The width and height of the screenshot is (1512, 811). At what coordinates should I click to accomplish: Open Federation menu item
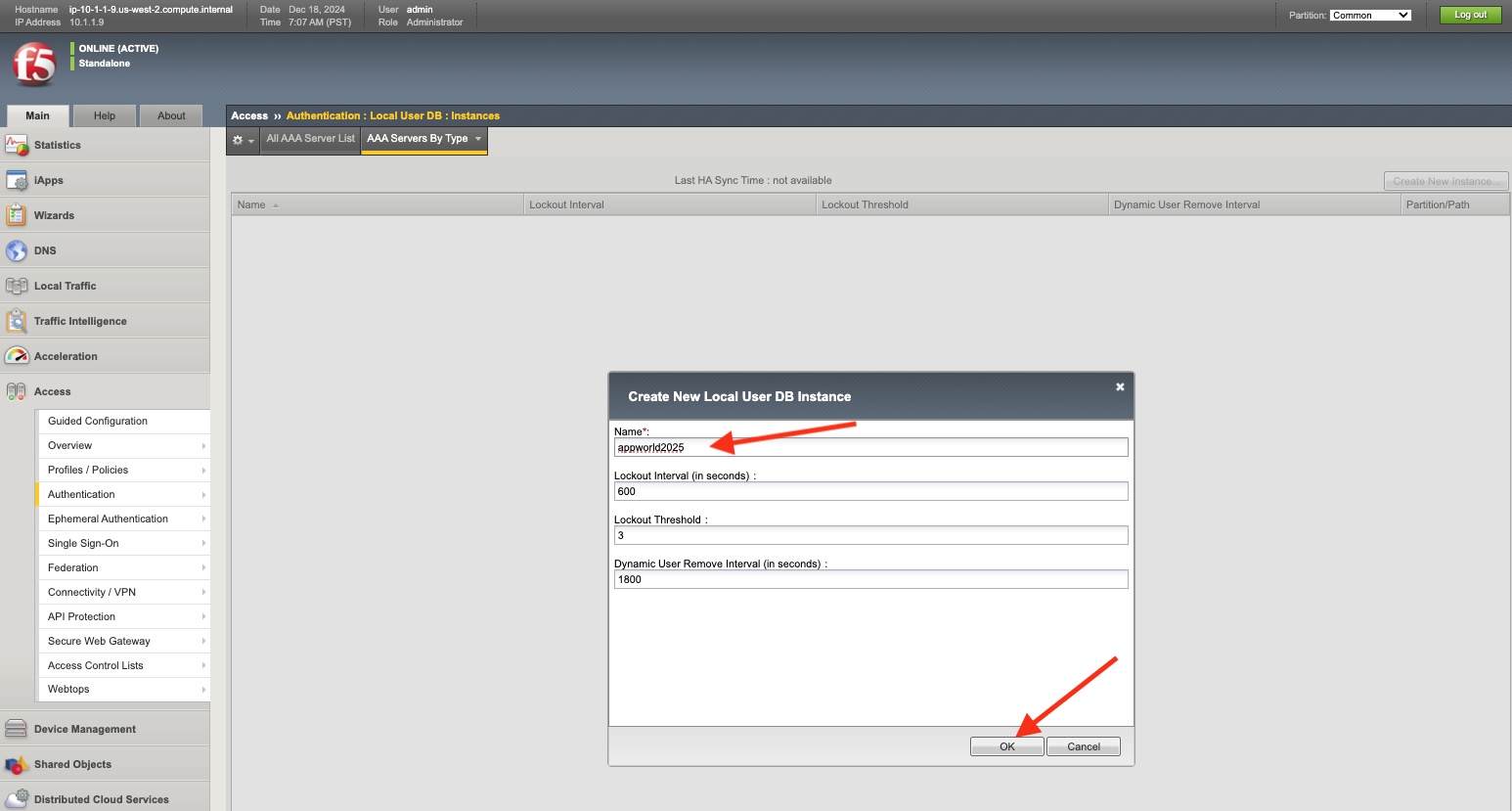123,567
